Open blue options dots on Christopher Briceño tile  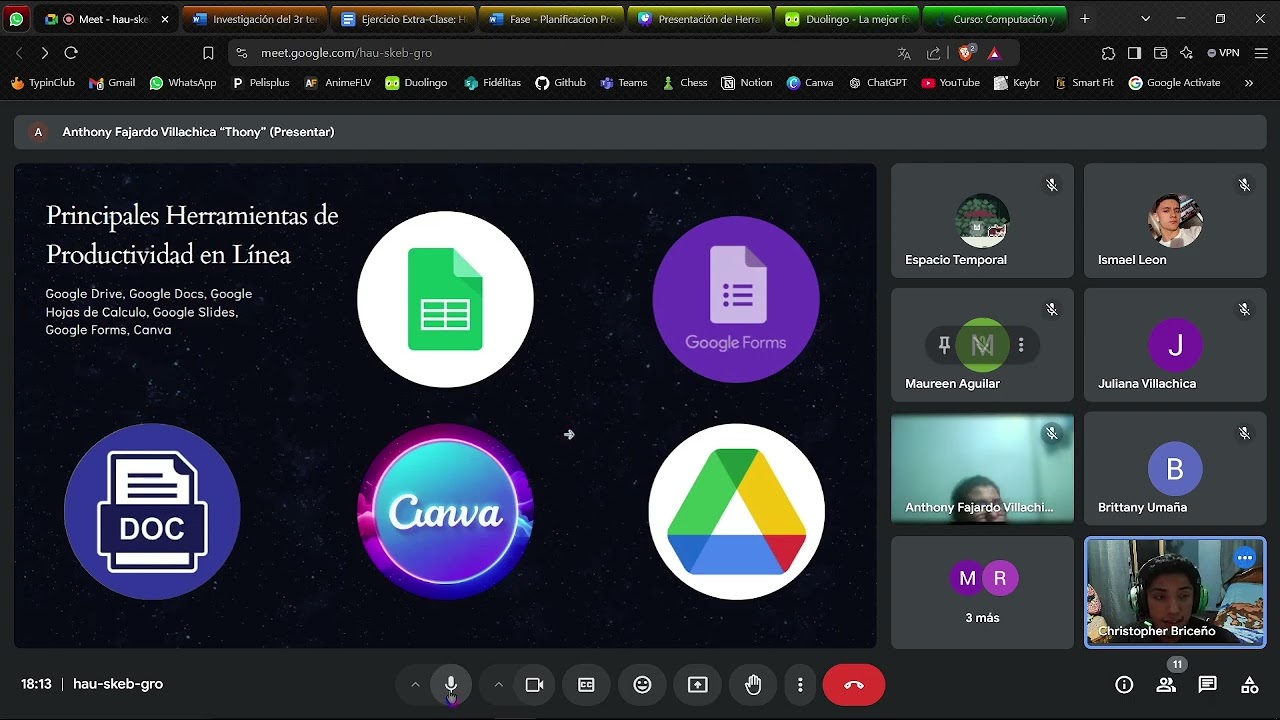point(1245,558)
